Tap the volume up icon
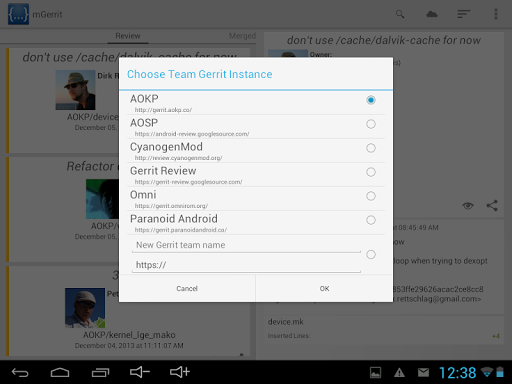 pyautogui.click(x=180, y=372)
